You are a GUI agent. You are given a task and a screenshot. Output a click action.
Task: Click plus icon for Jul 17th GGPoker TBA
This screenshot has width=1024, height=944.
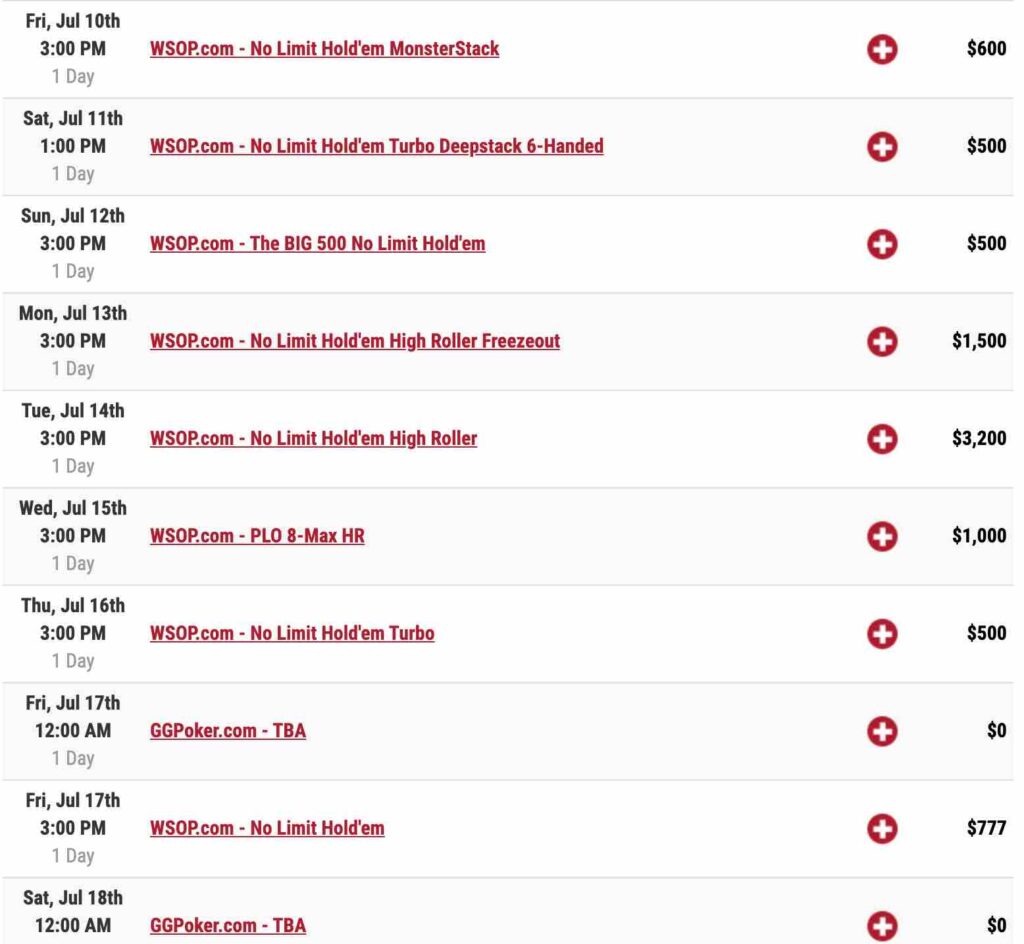point(882,731)
